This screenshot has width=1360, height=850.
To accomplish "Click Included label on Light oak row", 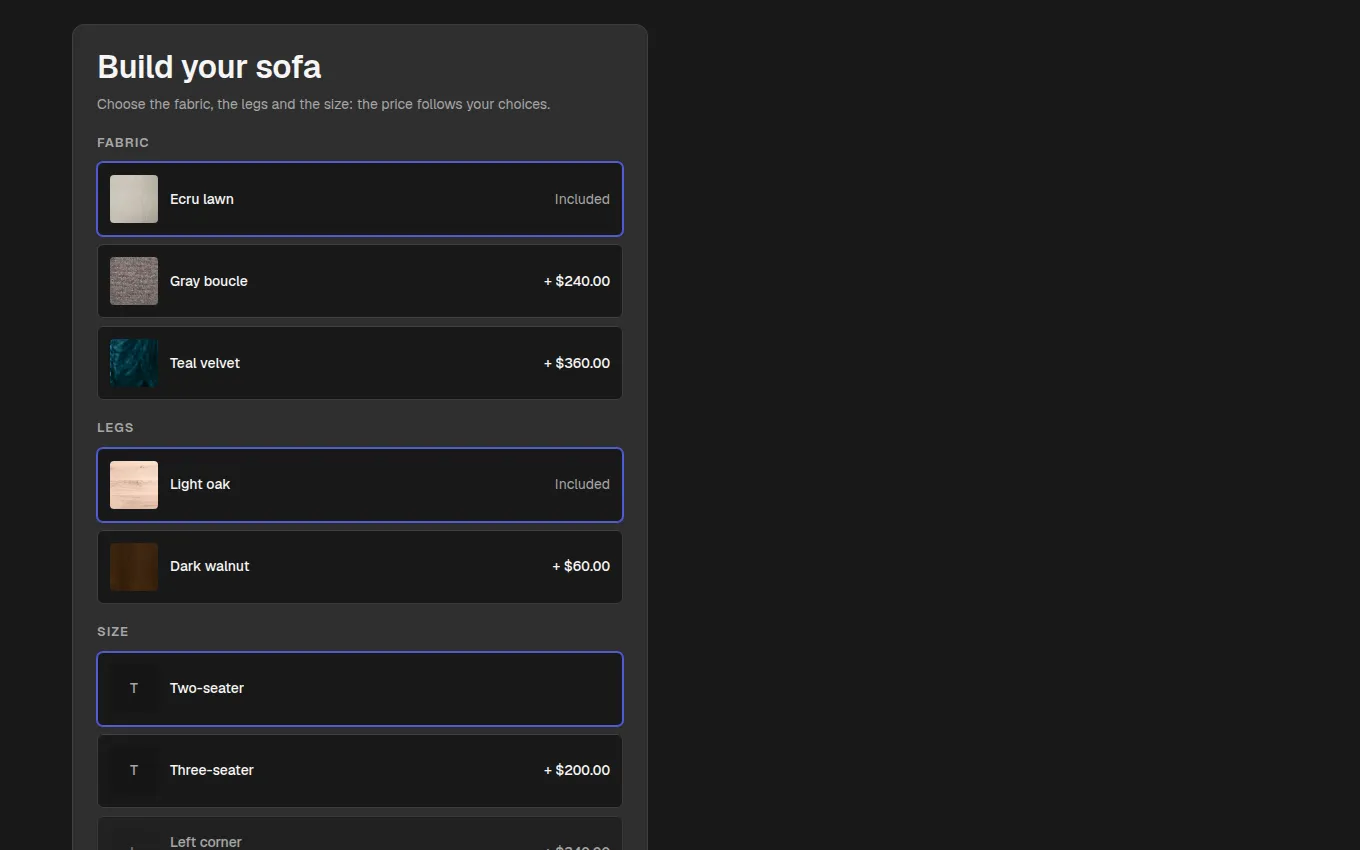I will (582, 484).
